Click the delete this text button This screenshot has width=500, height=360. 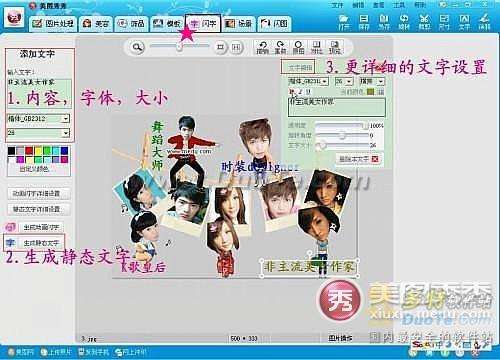point(359,159)
